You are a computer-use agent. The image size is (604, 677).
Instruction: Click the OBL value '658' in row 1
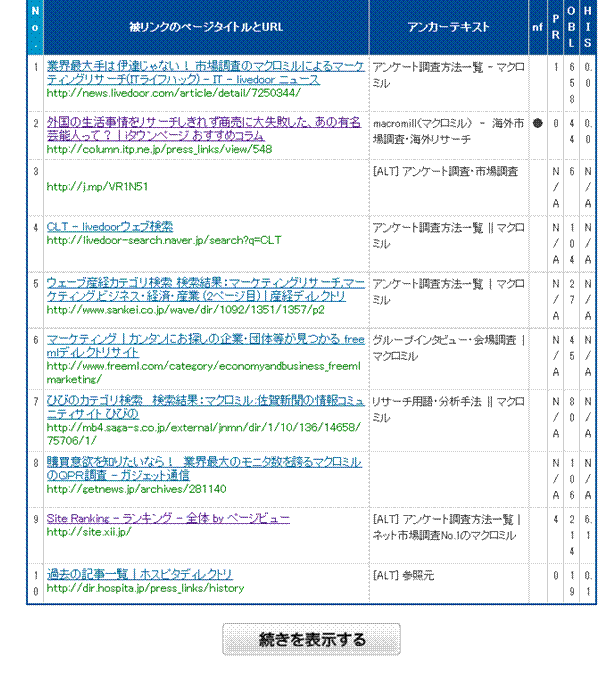pos(571,83)
